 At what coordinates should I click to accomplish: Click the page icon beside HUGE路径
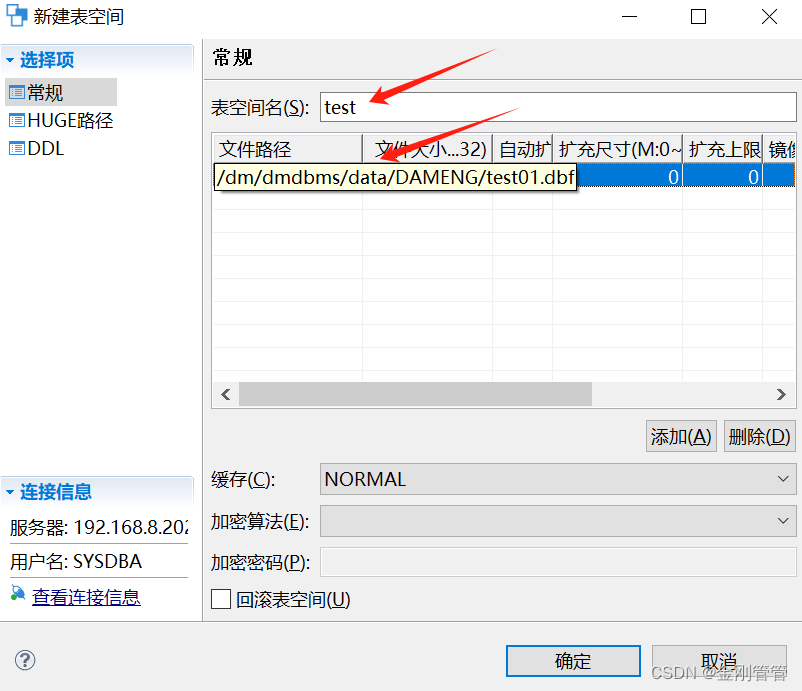18,118
